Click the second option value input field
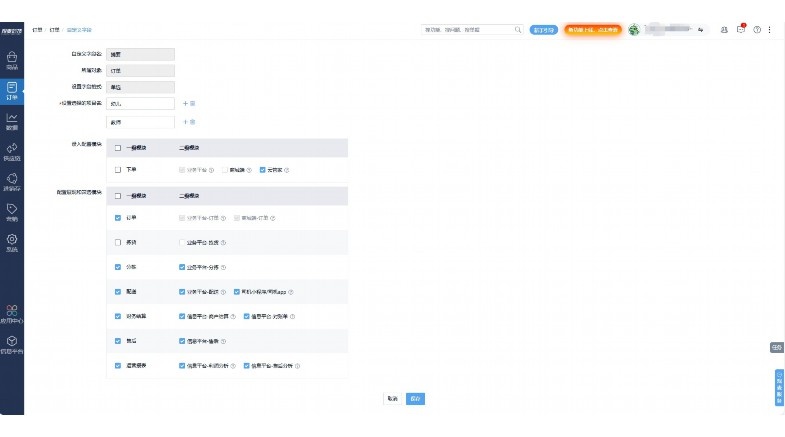785x437 pixels. point(140,122)
